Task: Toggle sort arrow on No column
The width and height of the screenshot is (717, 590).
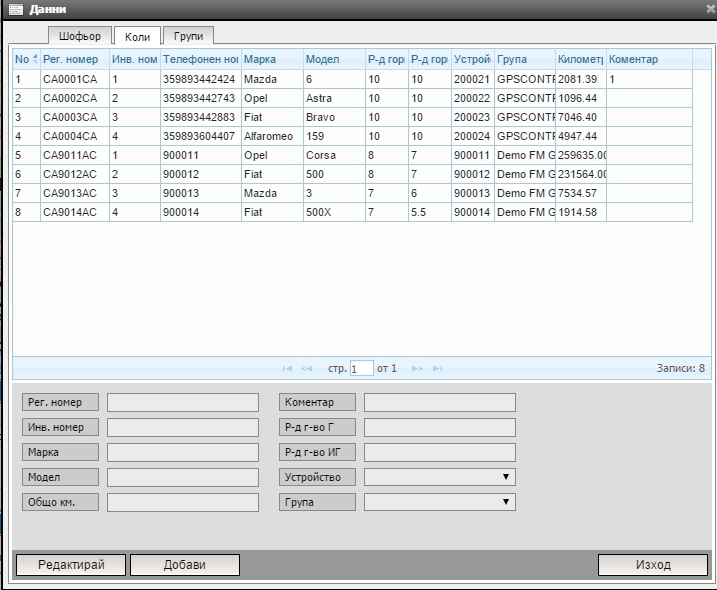Action: click(35, 59)
